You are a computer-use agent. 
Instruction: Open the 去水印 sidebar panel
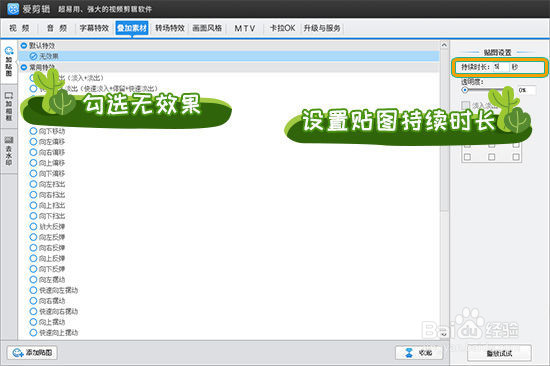(x=9, y=151)
